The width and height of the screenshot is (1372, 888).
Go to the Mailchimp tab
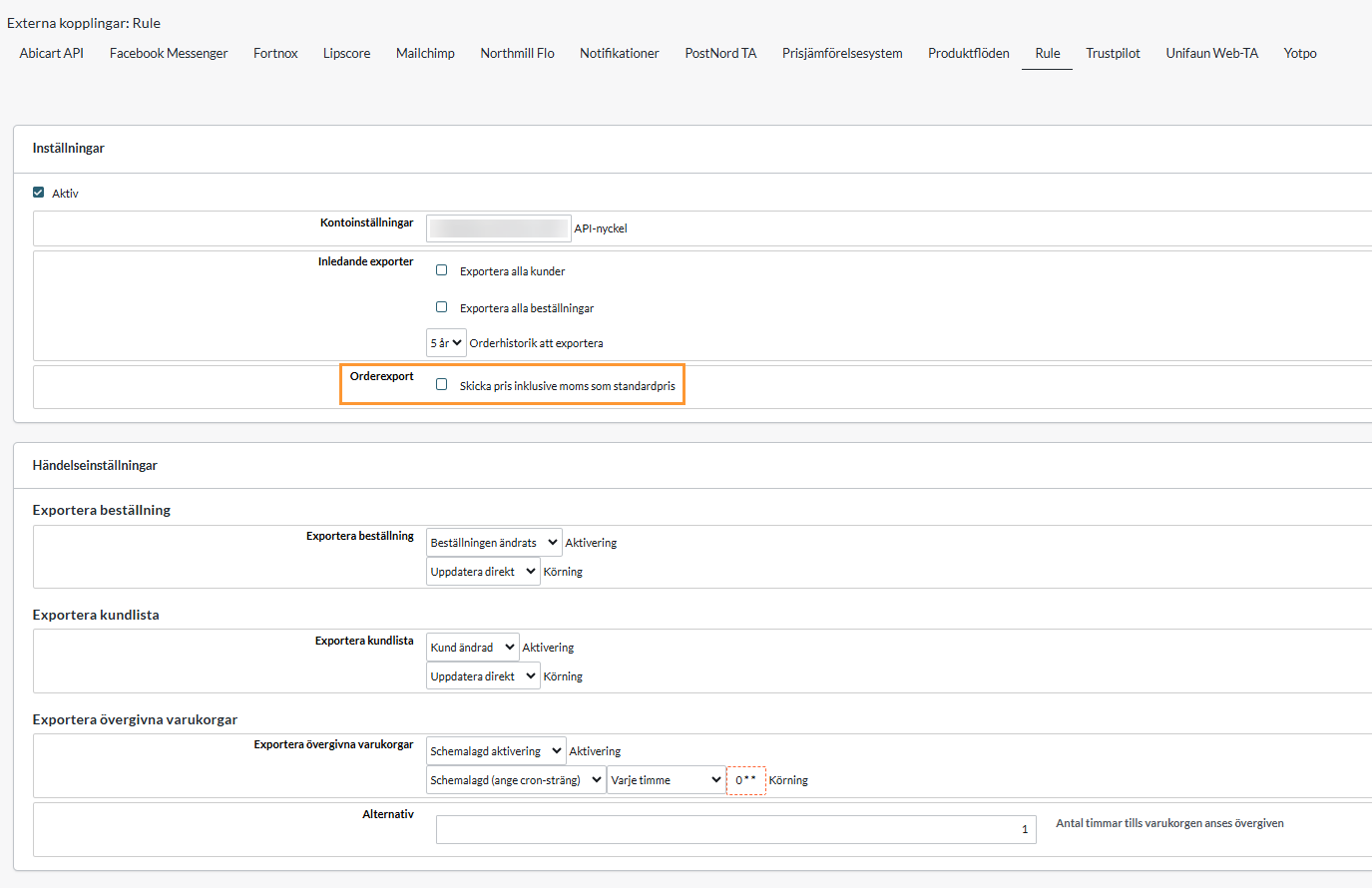(x=425, y=54)
